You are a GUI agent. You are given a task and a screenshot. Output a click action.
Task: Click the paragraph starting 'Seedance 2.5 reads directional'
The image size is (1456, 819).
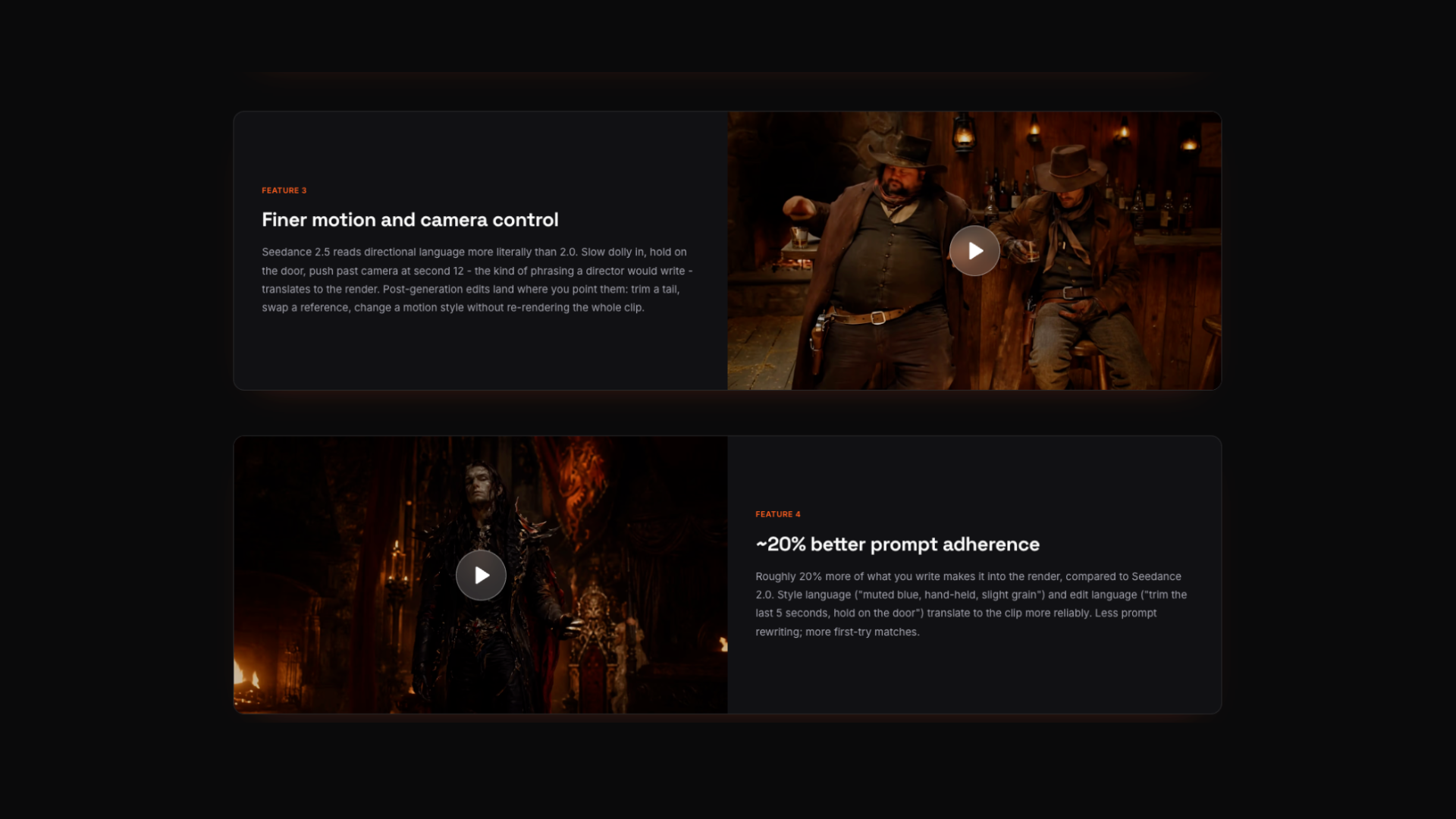pyautogui.click(x=477, y=280)
